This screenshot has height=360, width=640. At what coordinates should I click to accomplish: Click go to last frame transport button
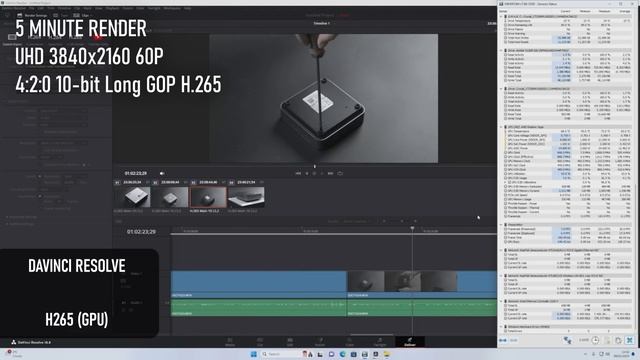(x=330, y=173)
